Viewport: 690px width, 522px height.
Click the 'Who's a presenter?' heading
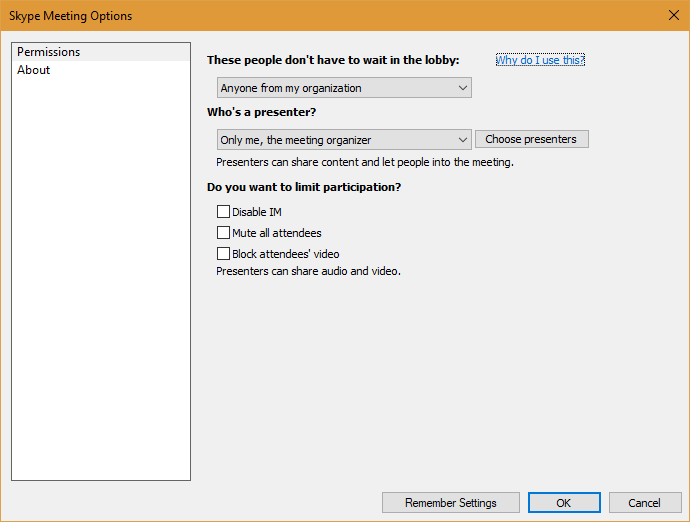point(261,112)
